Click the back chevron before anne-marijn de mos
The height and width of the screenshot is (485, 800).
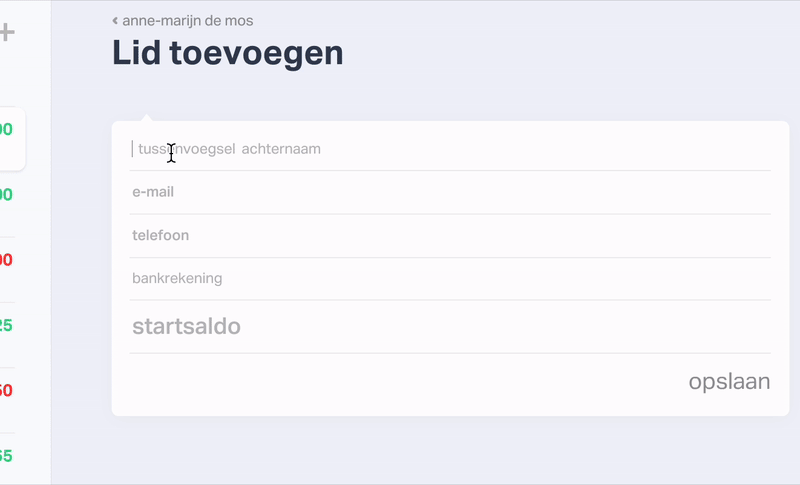tap(115, 20)
